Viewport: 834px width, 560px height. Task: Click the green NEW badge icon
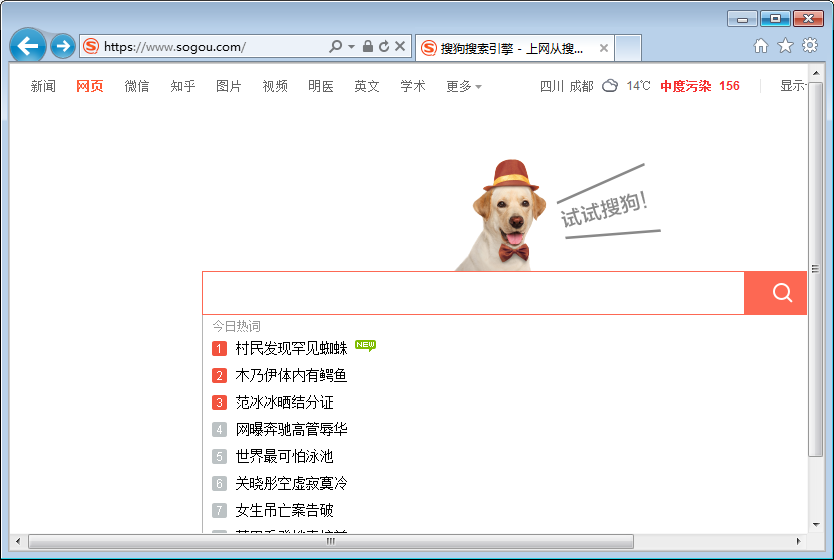(365, 346)
